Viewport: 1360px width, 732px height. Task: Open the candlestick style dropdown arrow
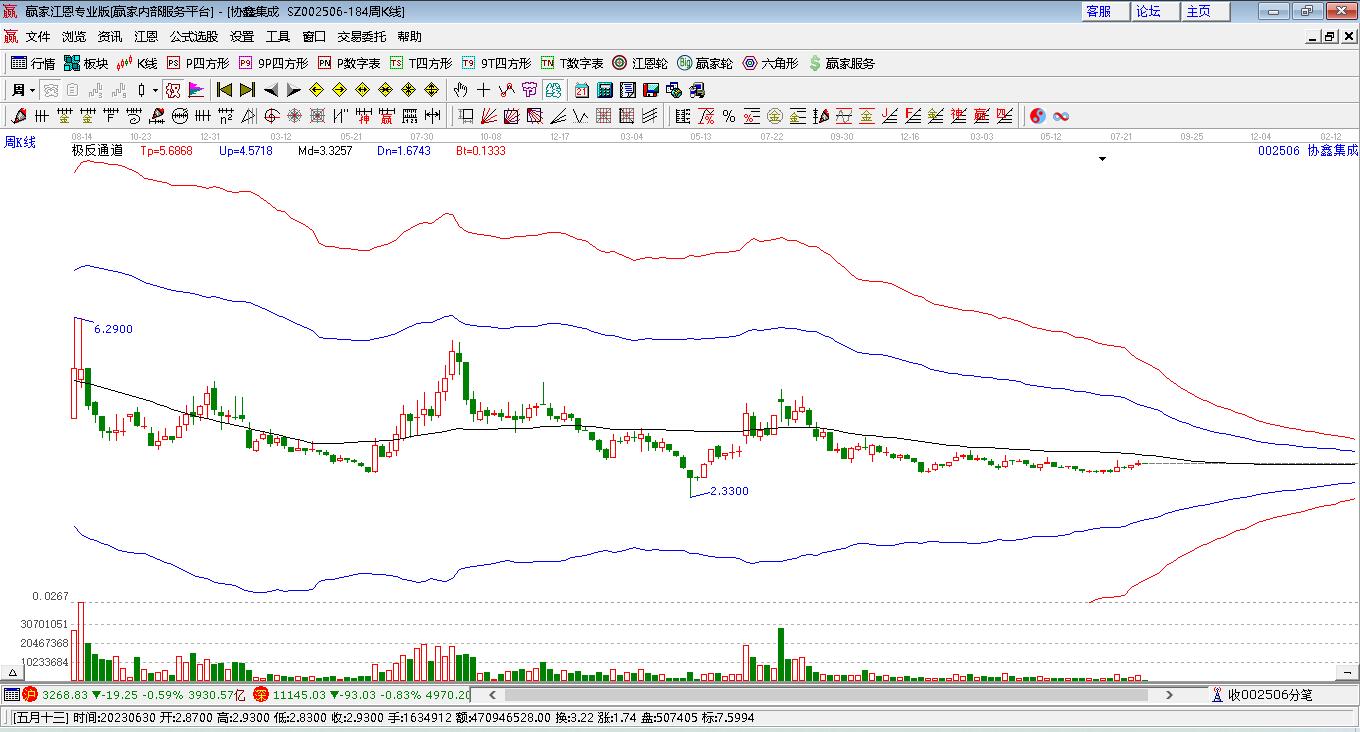tap(155, 90)
